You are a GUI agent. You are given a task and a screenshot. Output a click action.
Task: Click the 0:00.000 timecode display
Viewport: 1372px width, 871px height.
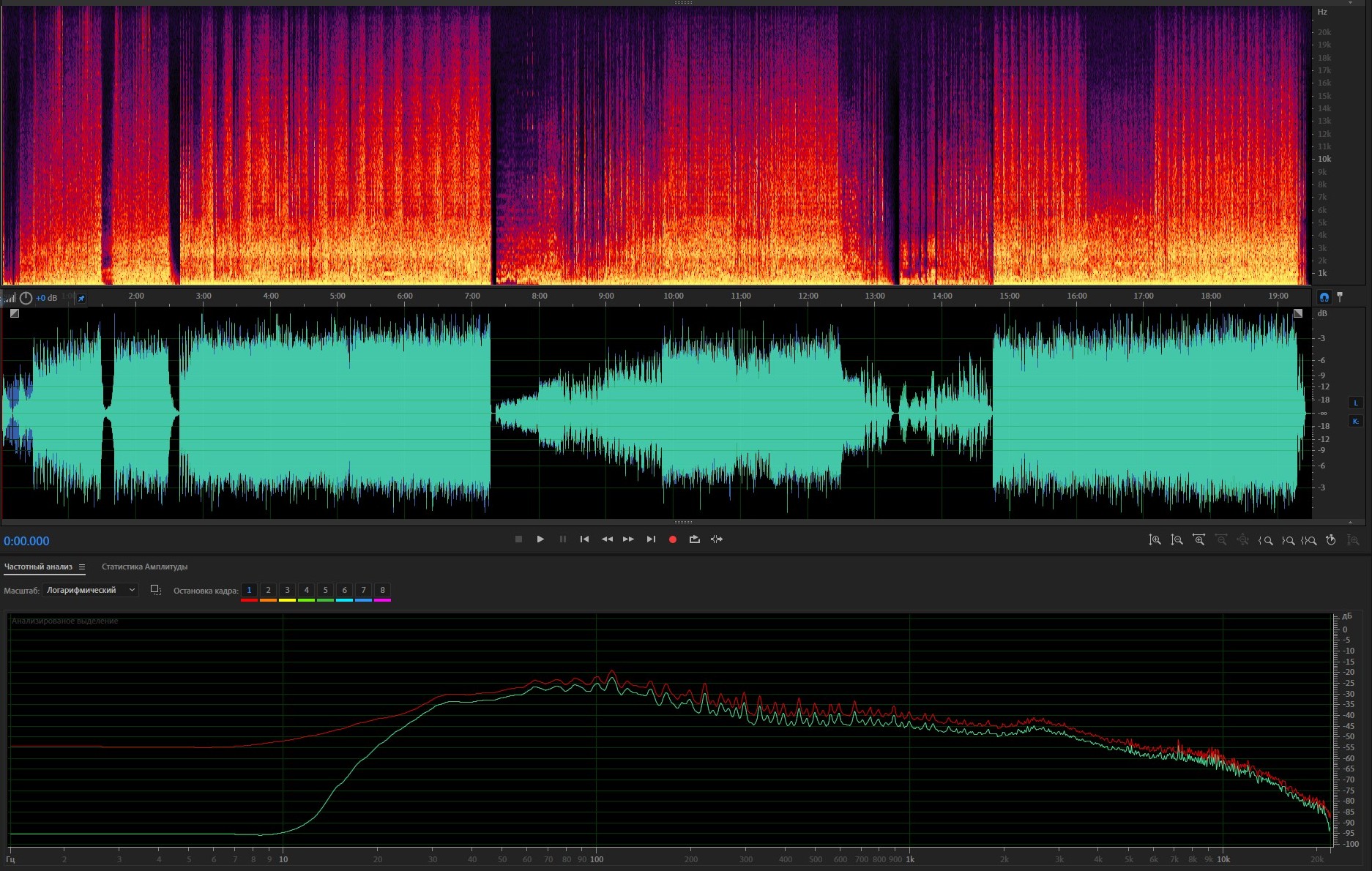27,542
